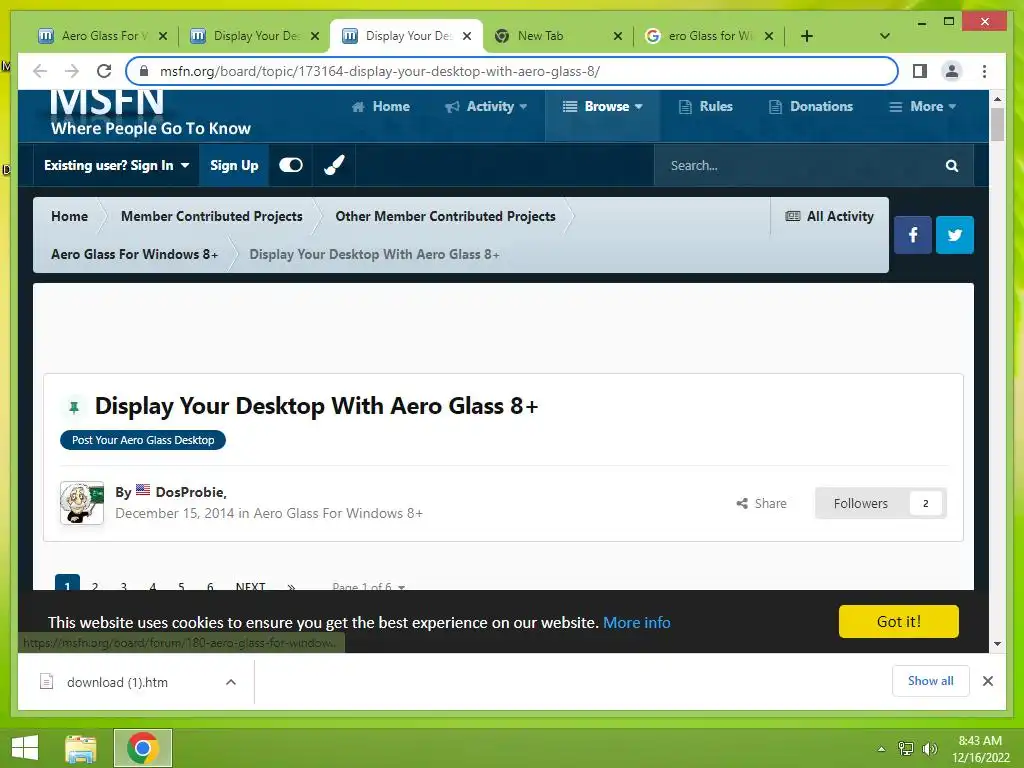Screen dimensions: 1024x768
Task: Click the browser Forward arrow
Action: 72,71
